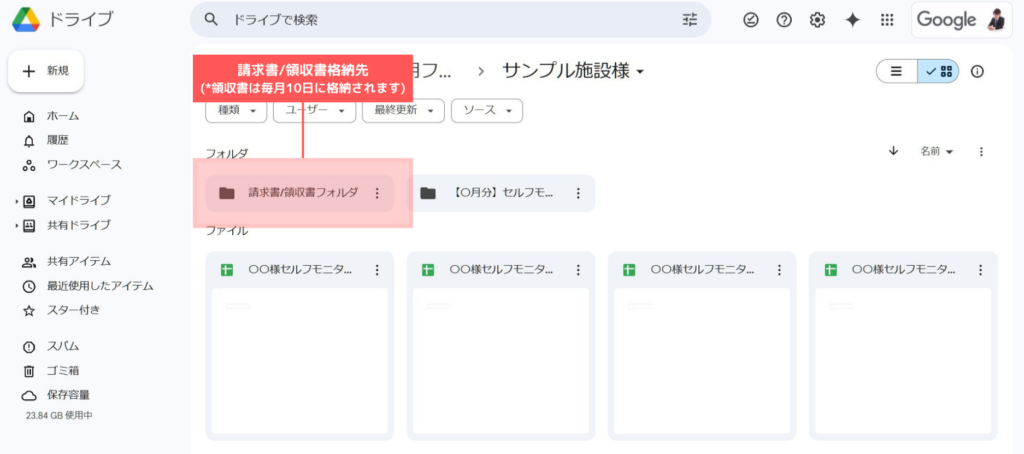The image size is (1024, 454).
Task: Open the Help question mark icon
Action: point(784,20)
